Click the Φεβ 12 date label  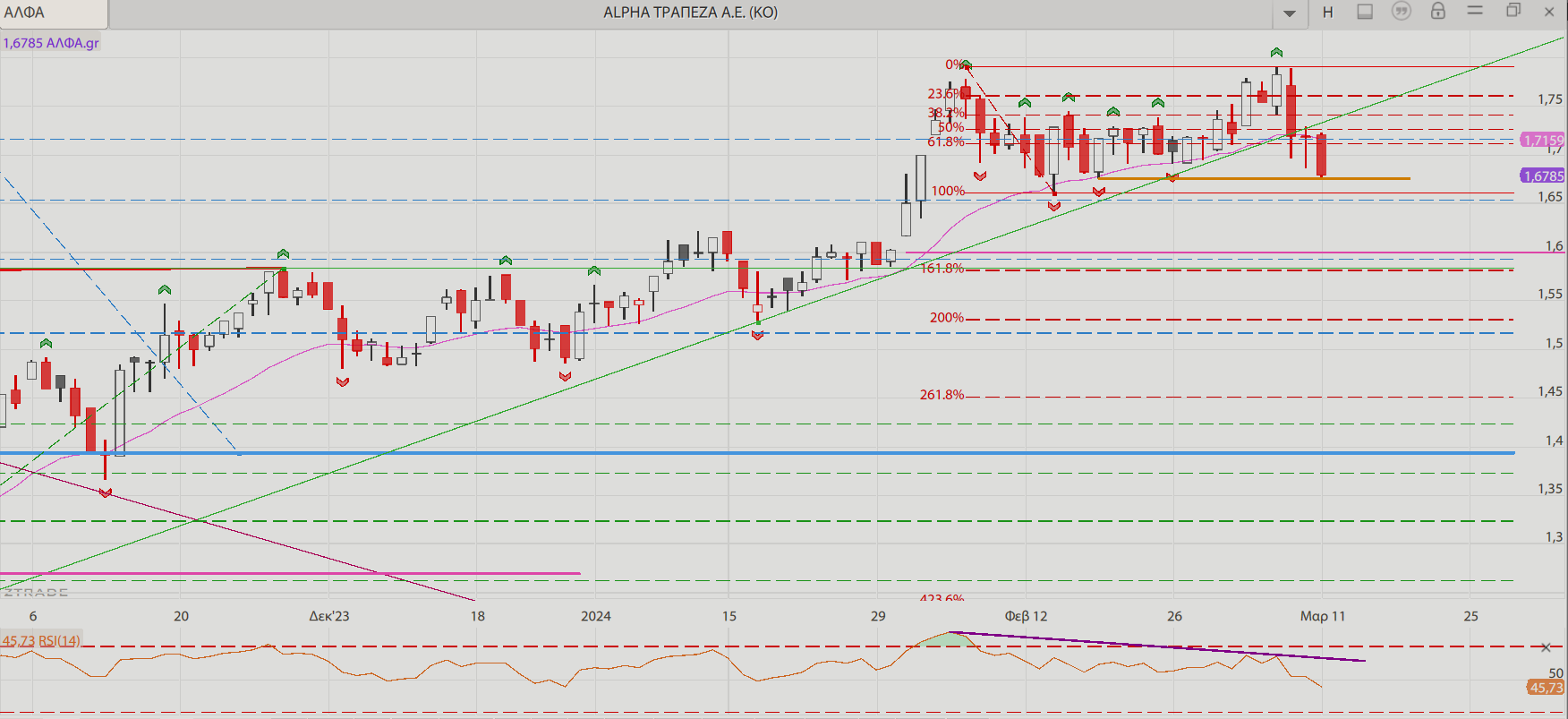(1026, 616)
